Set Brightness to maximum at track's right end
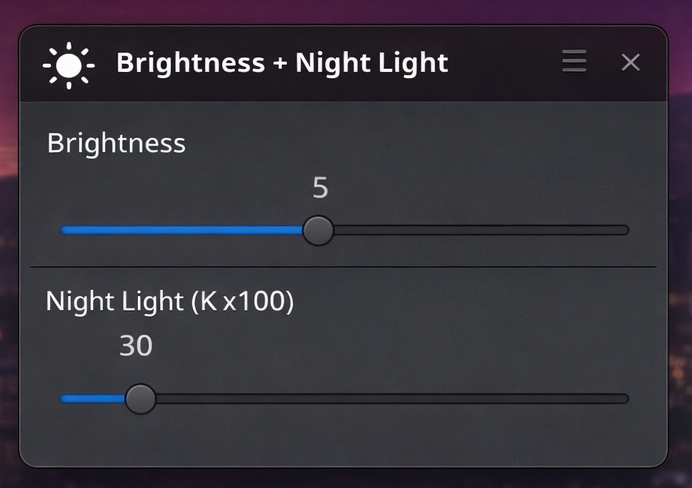 coord(626,230)
